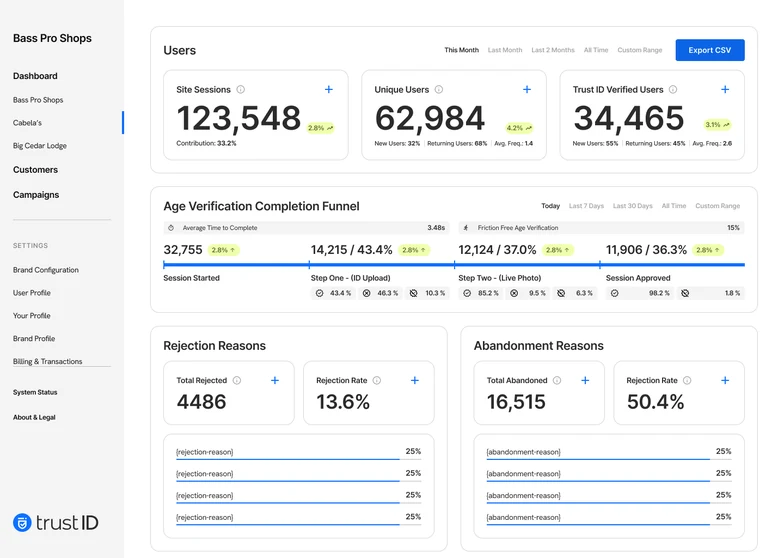Image resolution: width=784 pixels, height=558 pixels.
Task: Choose Custom Range in Users filter
Action: click(640, 50)
